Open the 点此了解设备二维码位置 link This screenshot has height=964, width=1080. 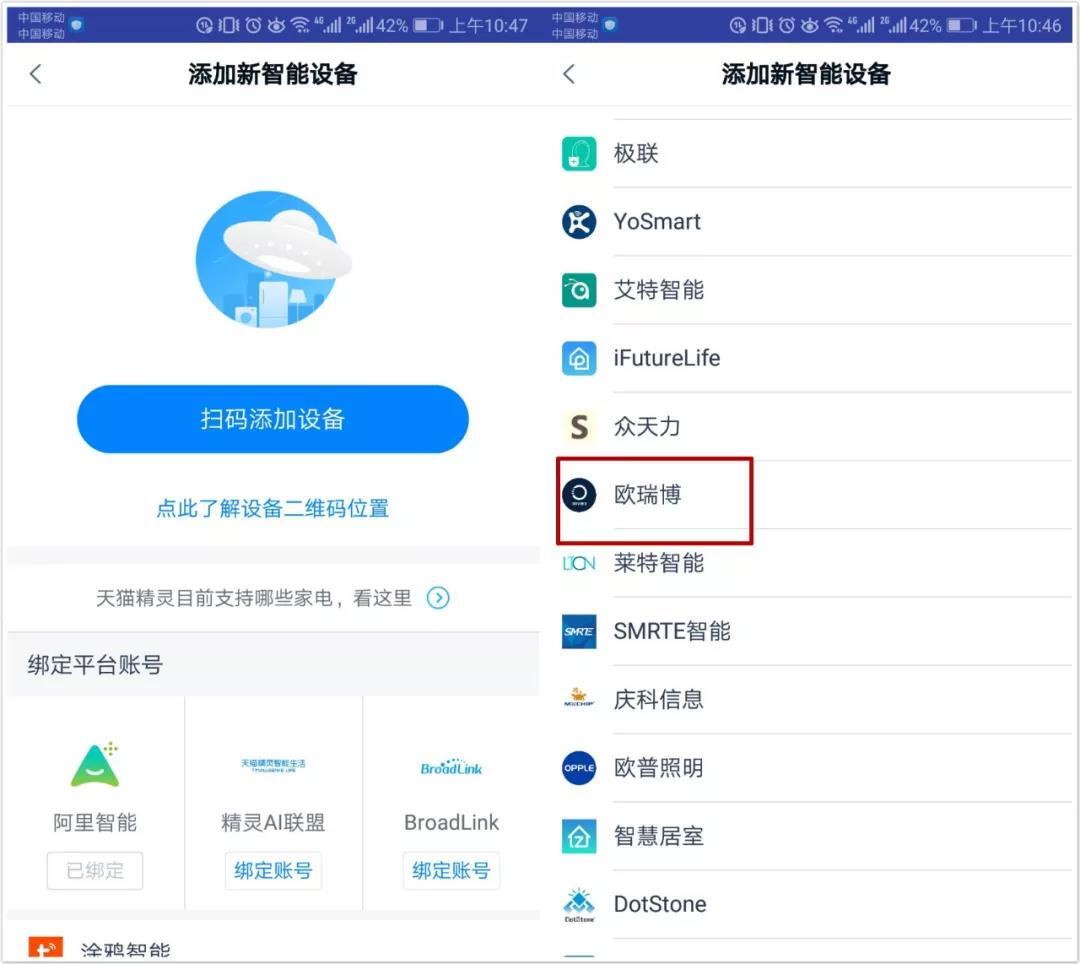click(x=272, y=508)
